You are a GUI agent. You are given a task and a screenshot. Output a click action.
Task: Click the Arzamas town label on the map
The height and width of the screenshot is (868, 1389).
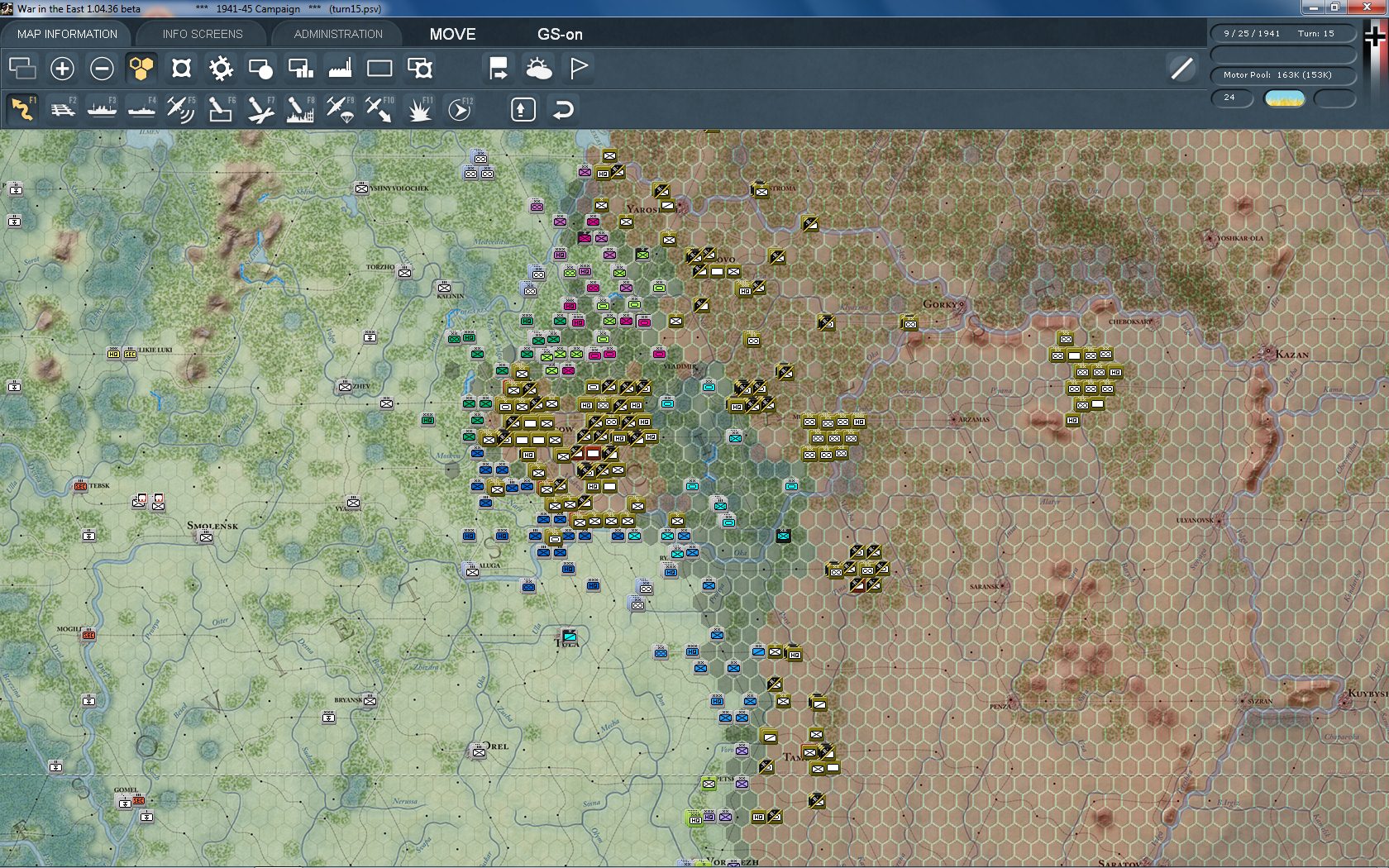974,419
